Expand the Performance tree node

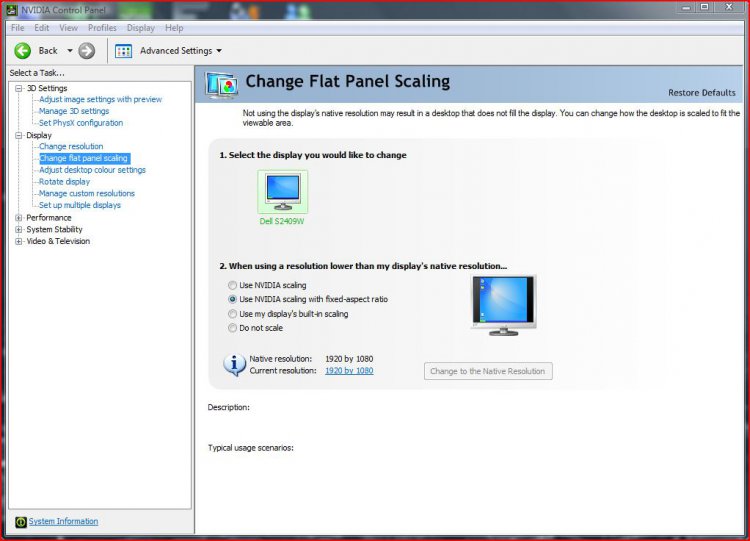click(19, 218)
